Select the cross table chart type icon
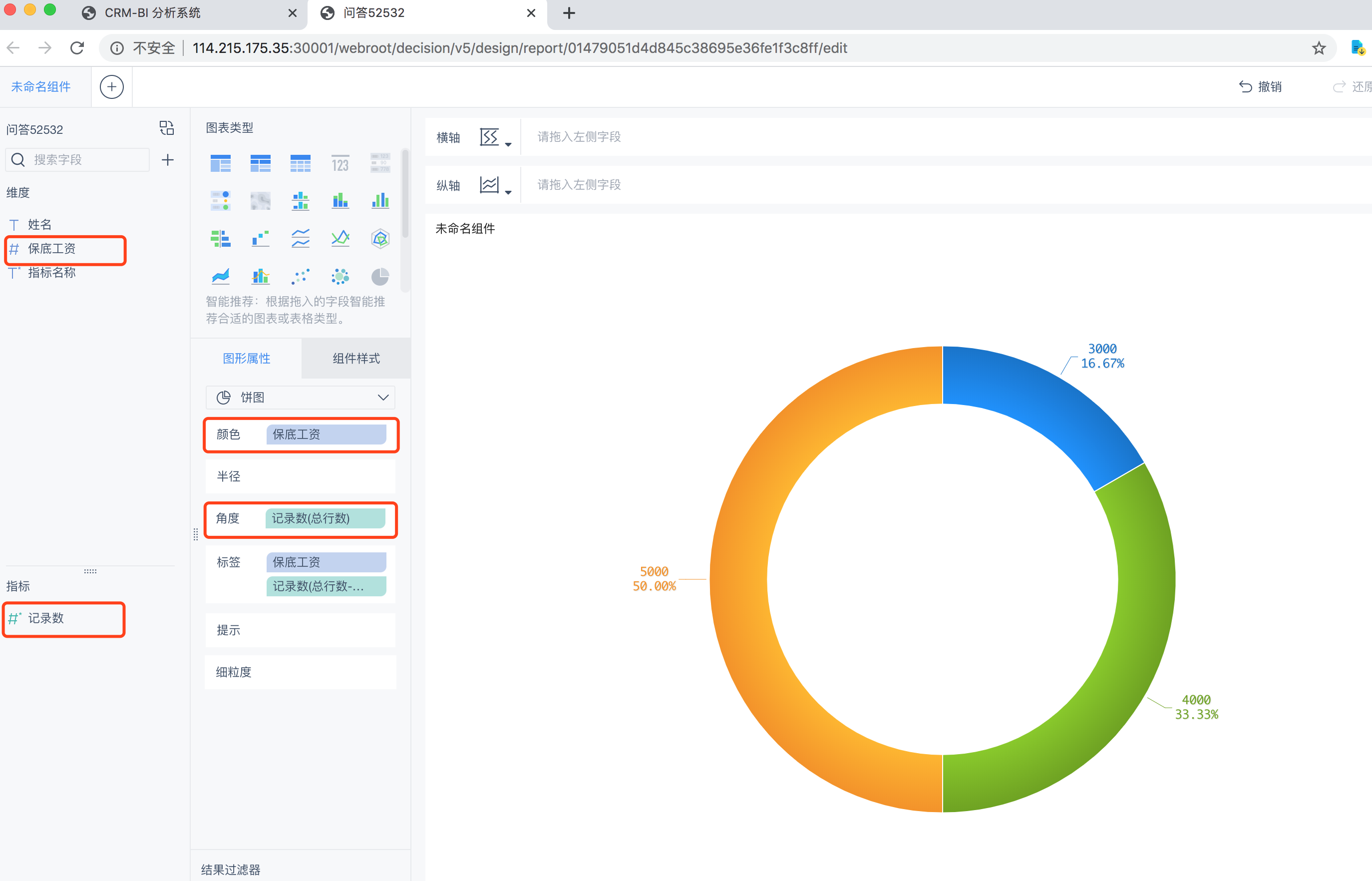 click(x=260, y=164)
